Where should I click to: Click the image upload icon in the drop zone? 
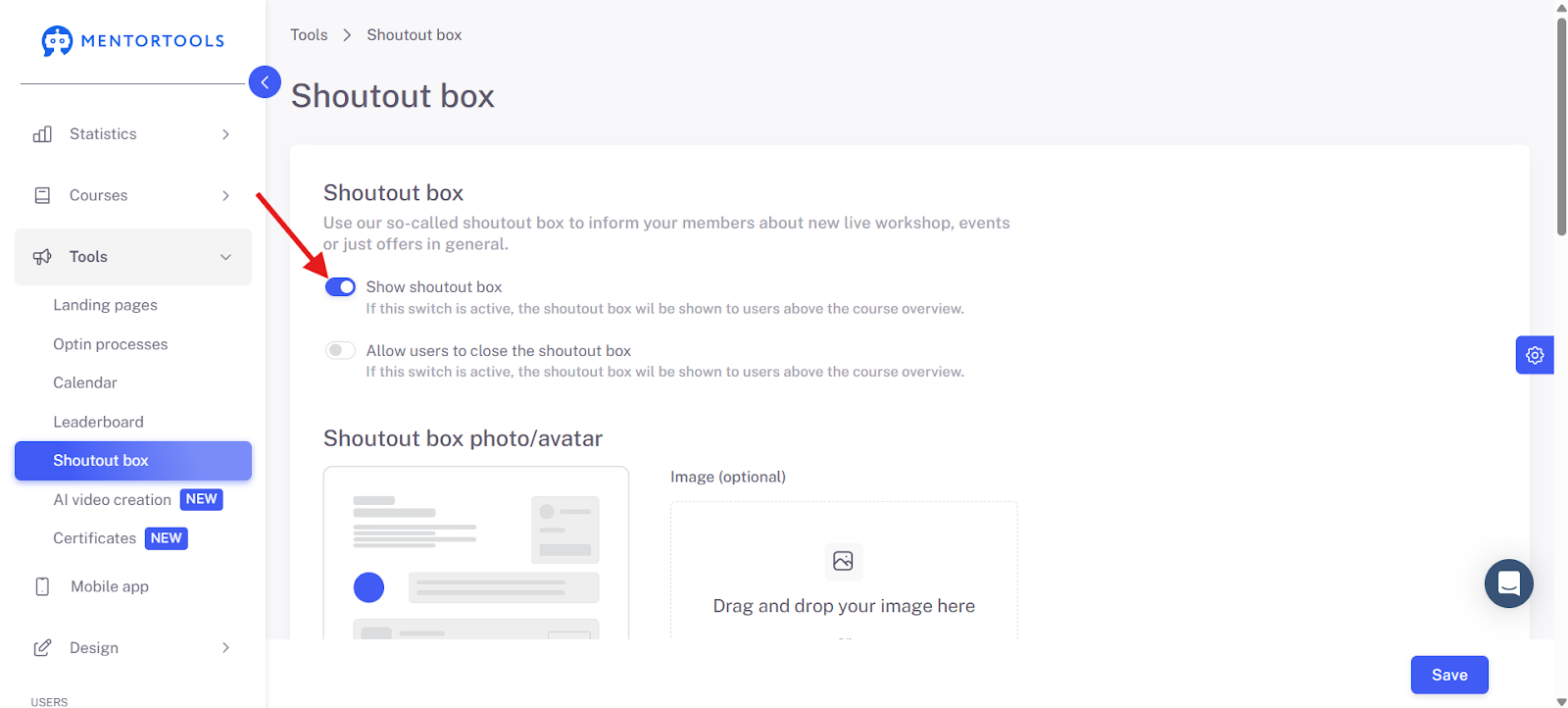pos(843,561)
